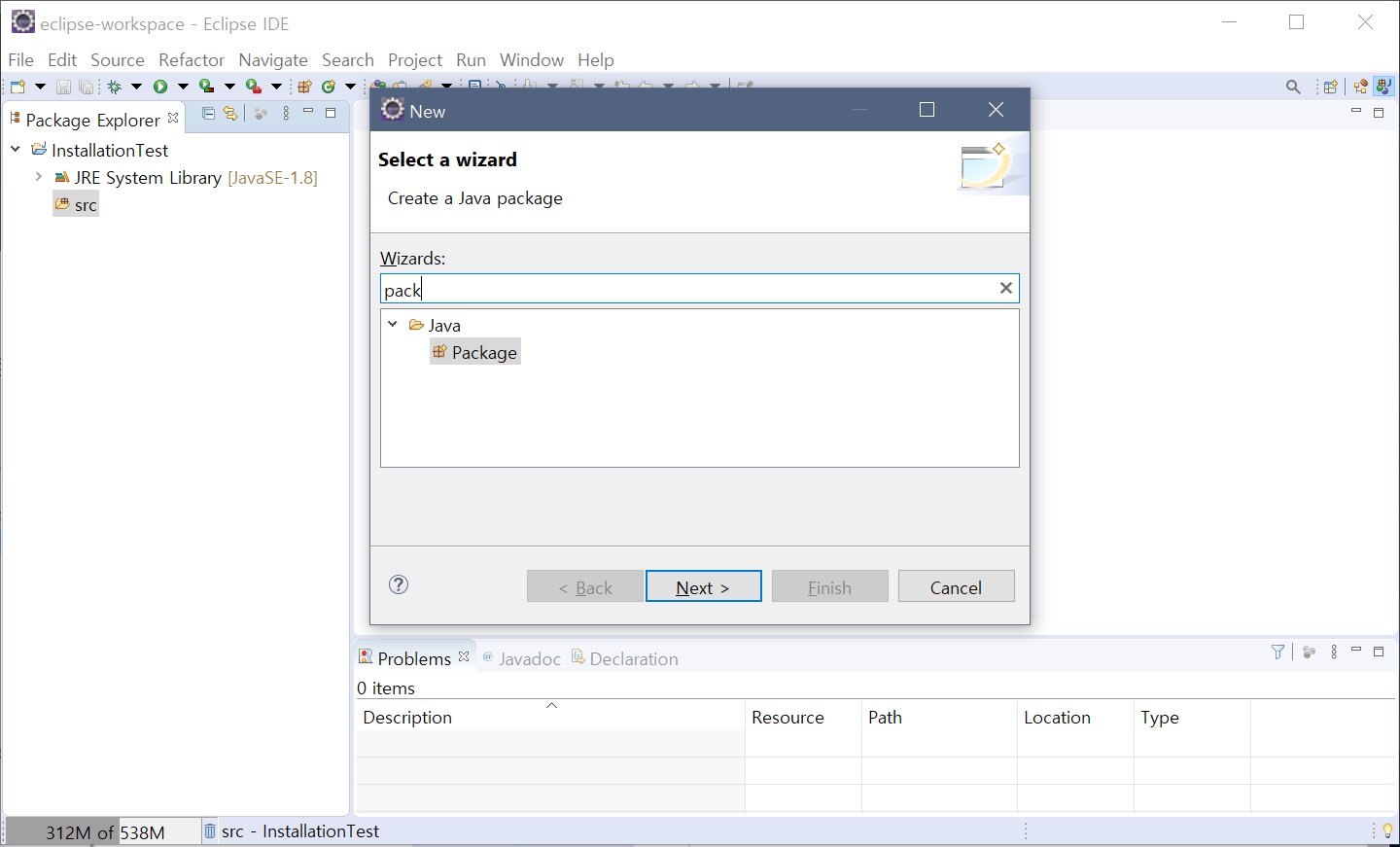Click the lightbulb tip icon in status bar
1400x847 pixels.
coord(1387,830)
